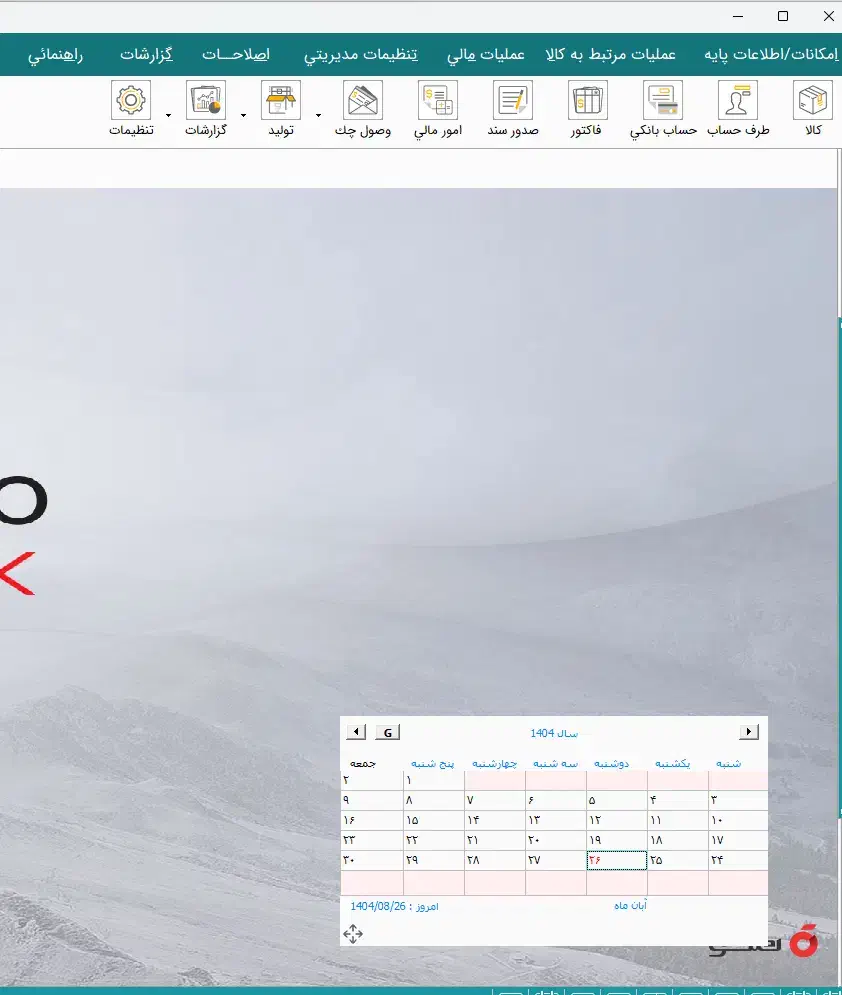
Task: Expand dropdown arrow between وصول چك and توليد
Action: tap(318, 115)
